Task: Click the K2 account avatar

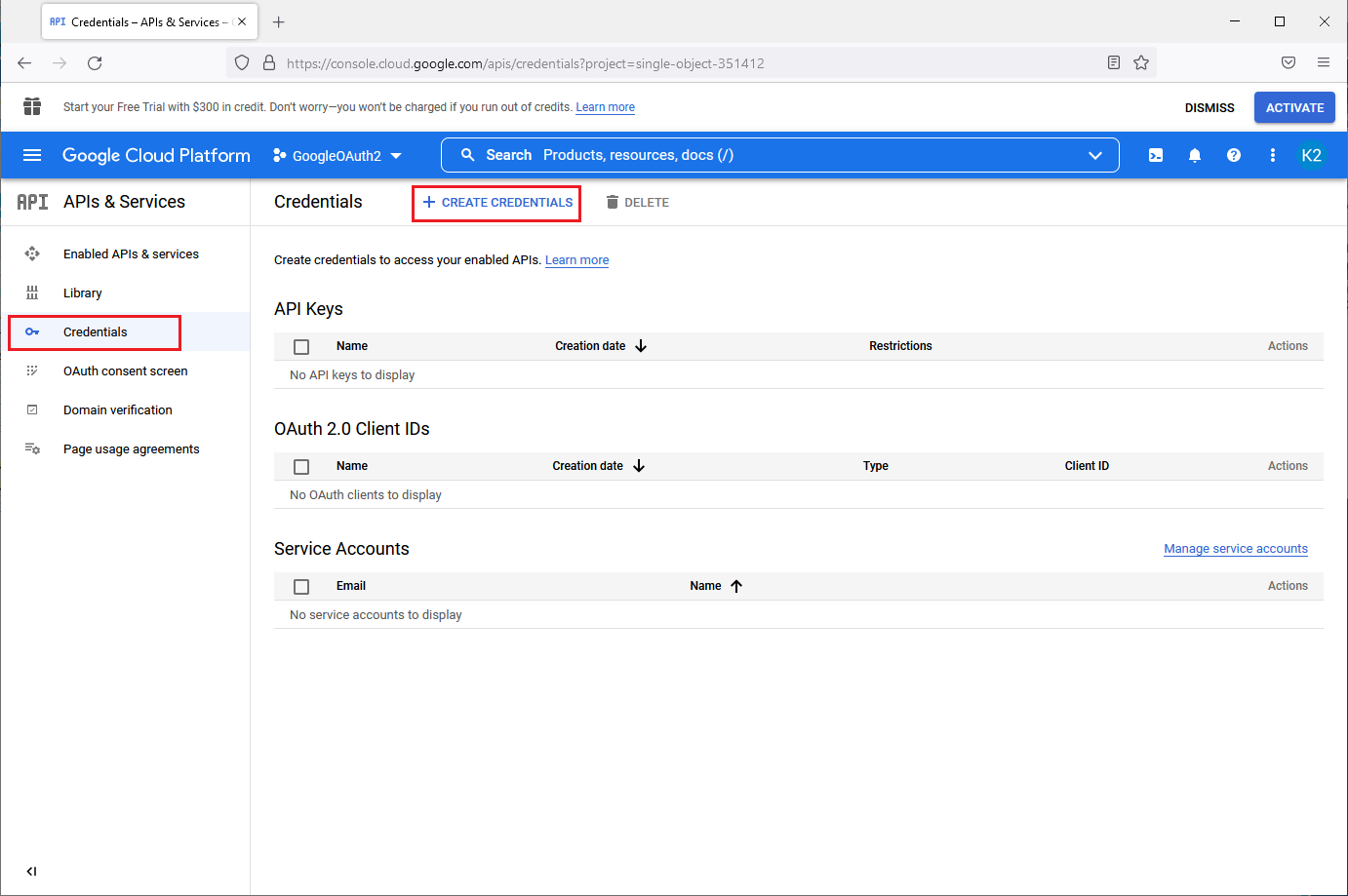Action: pos(1312,155)
